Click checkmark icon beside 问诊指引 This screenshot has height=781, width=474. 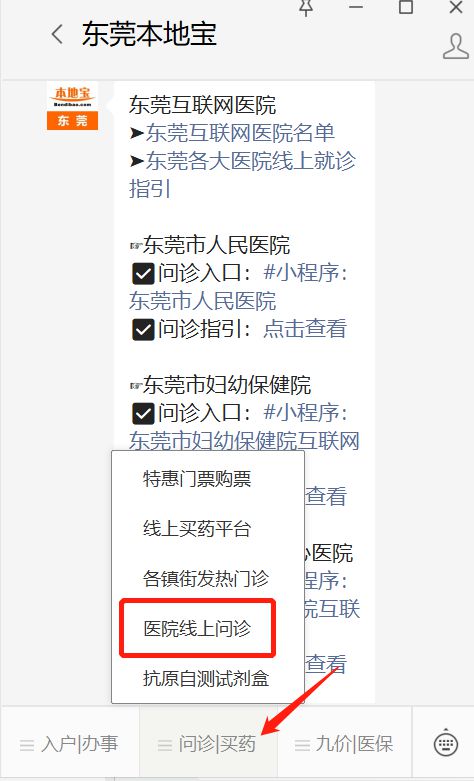(143, 329)
